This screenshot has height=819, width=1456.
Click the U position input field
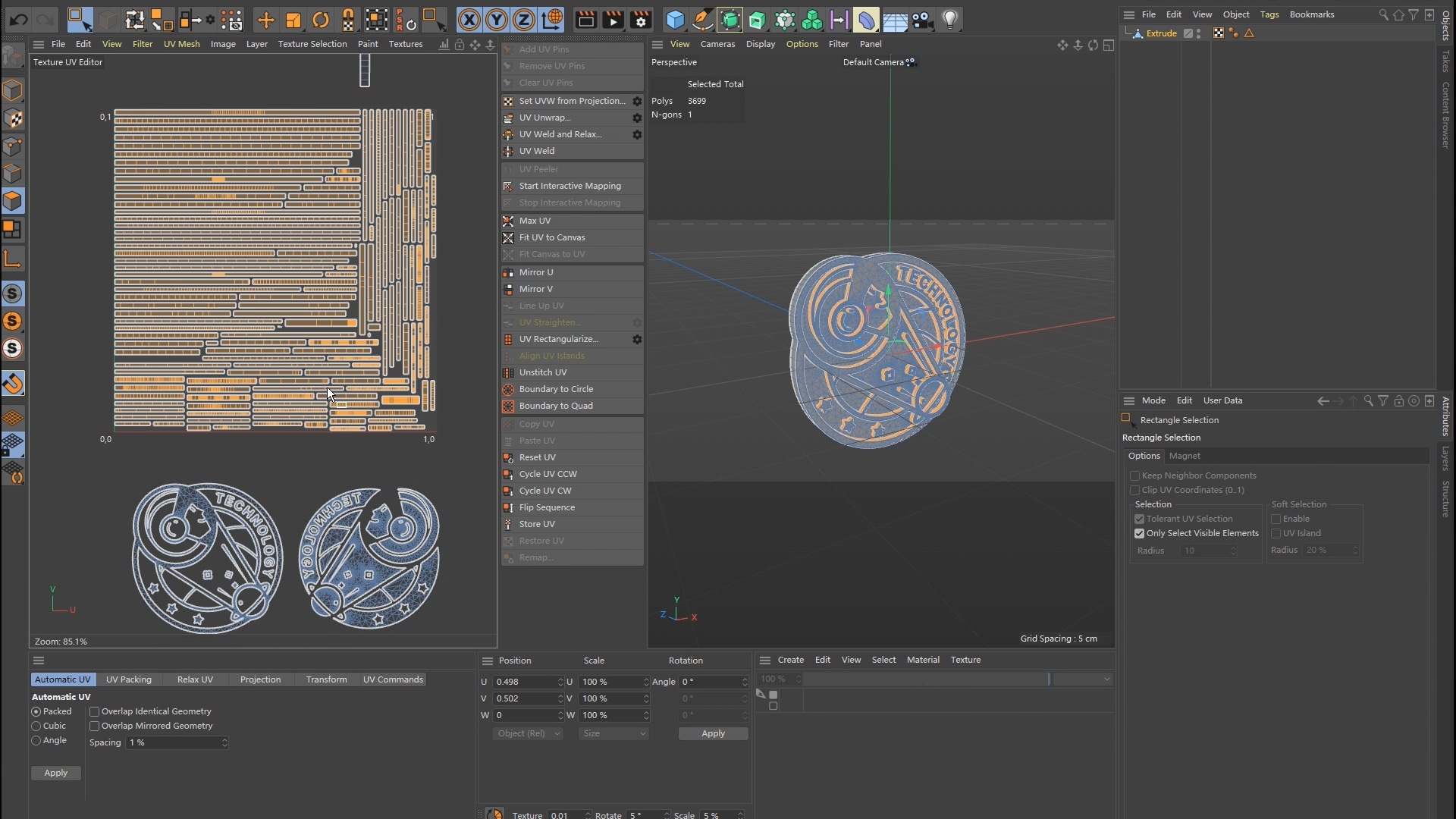[x=523, y=682]
